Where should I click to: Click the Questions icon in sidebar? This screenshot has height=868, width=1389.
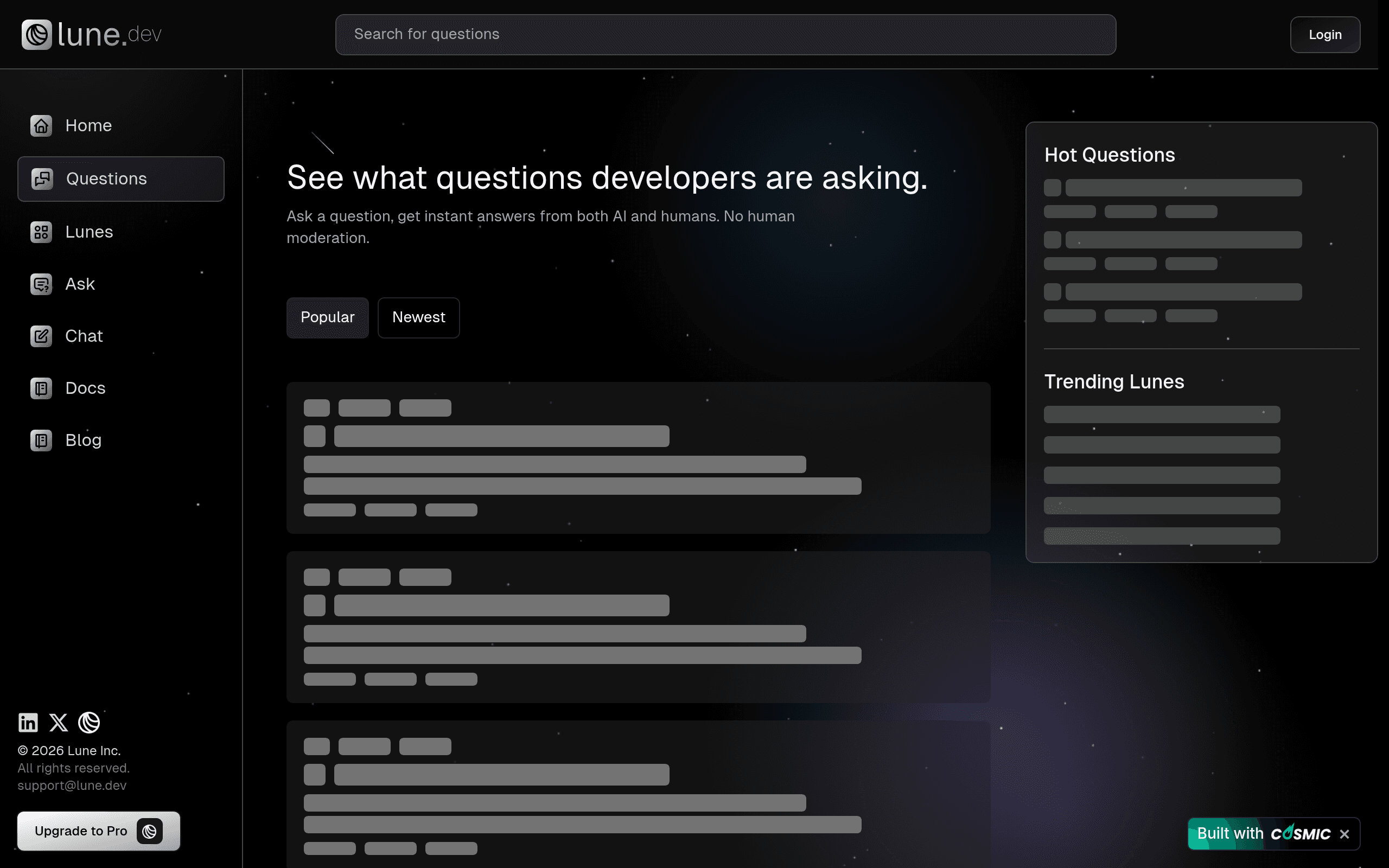pyautogui.click(x=42, y=179)
